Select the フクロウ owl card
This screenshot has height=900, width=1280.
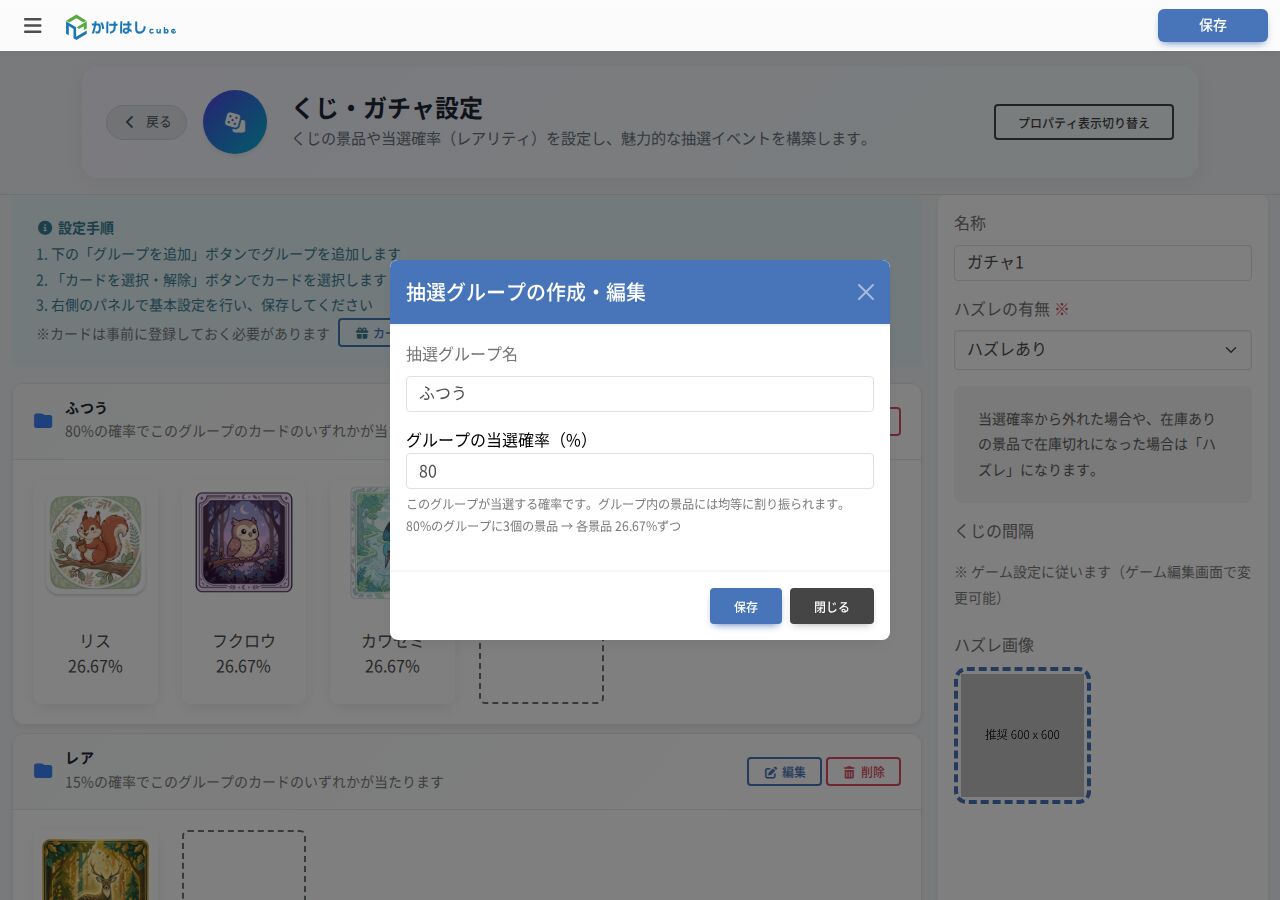(x=244, y=592)
